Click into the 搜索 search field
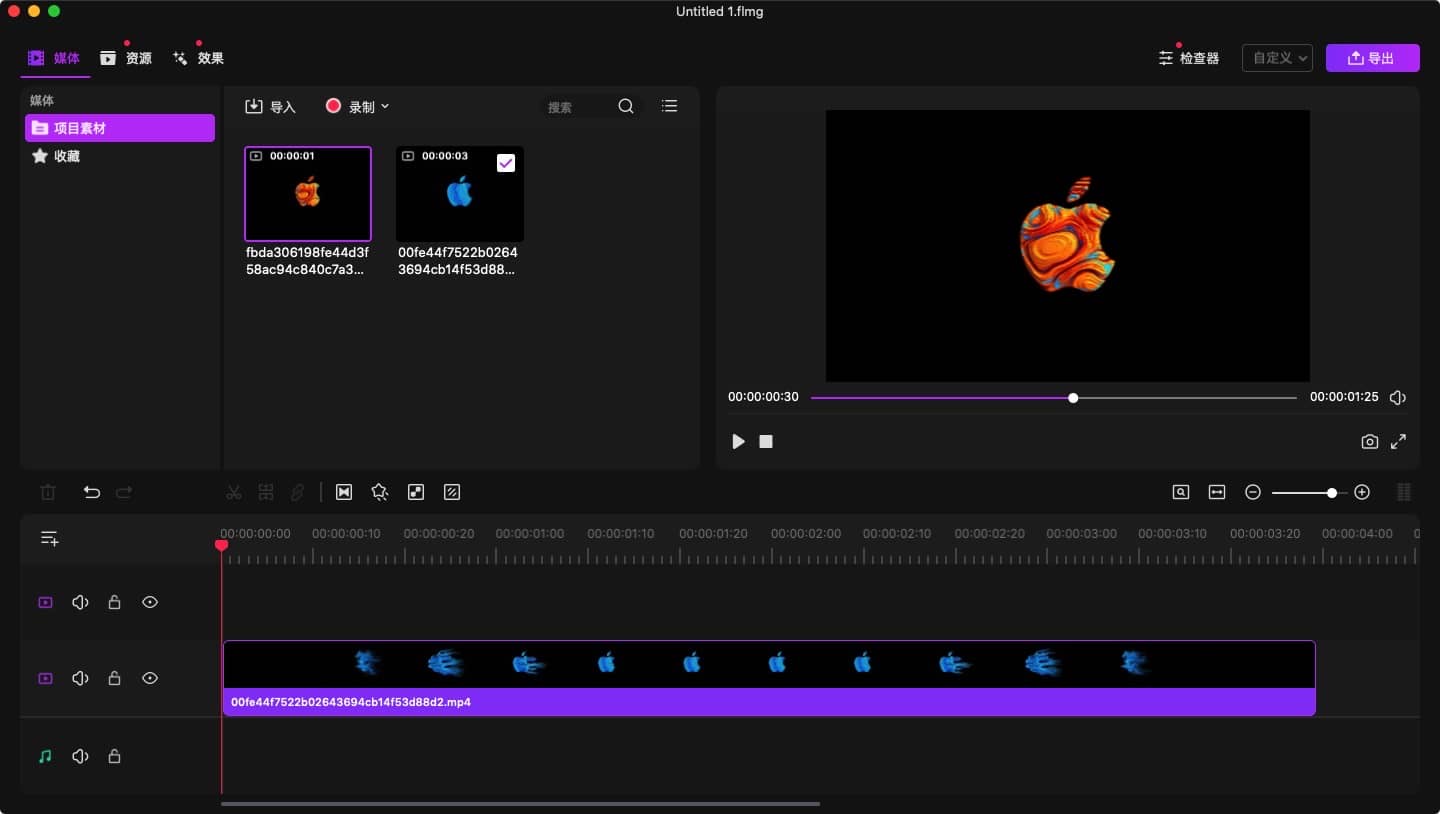 [578, 107]
